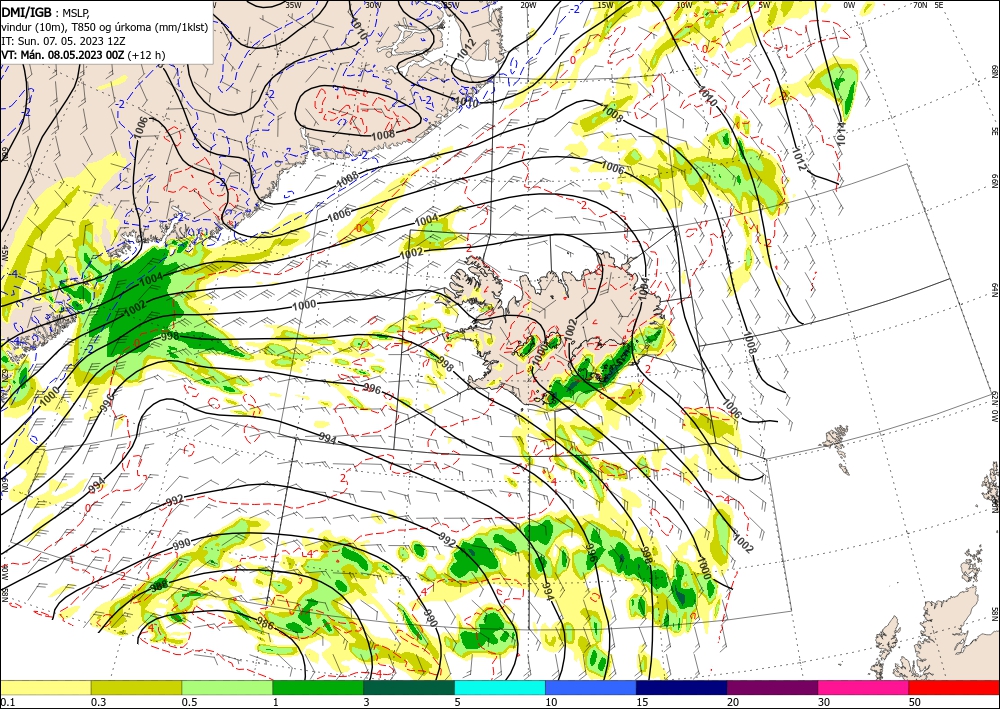Image resolution: width=1000 pixels, height=709 pixels.
Task: Click the red 50+ legend swatch
Action: pos(954,687)
